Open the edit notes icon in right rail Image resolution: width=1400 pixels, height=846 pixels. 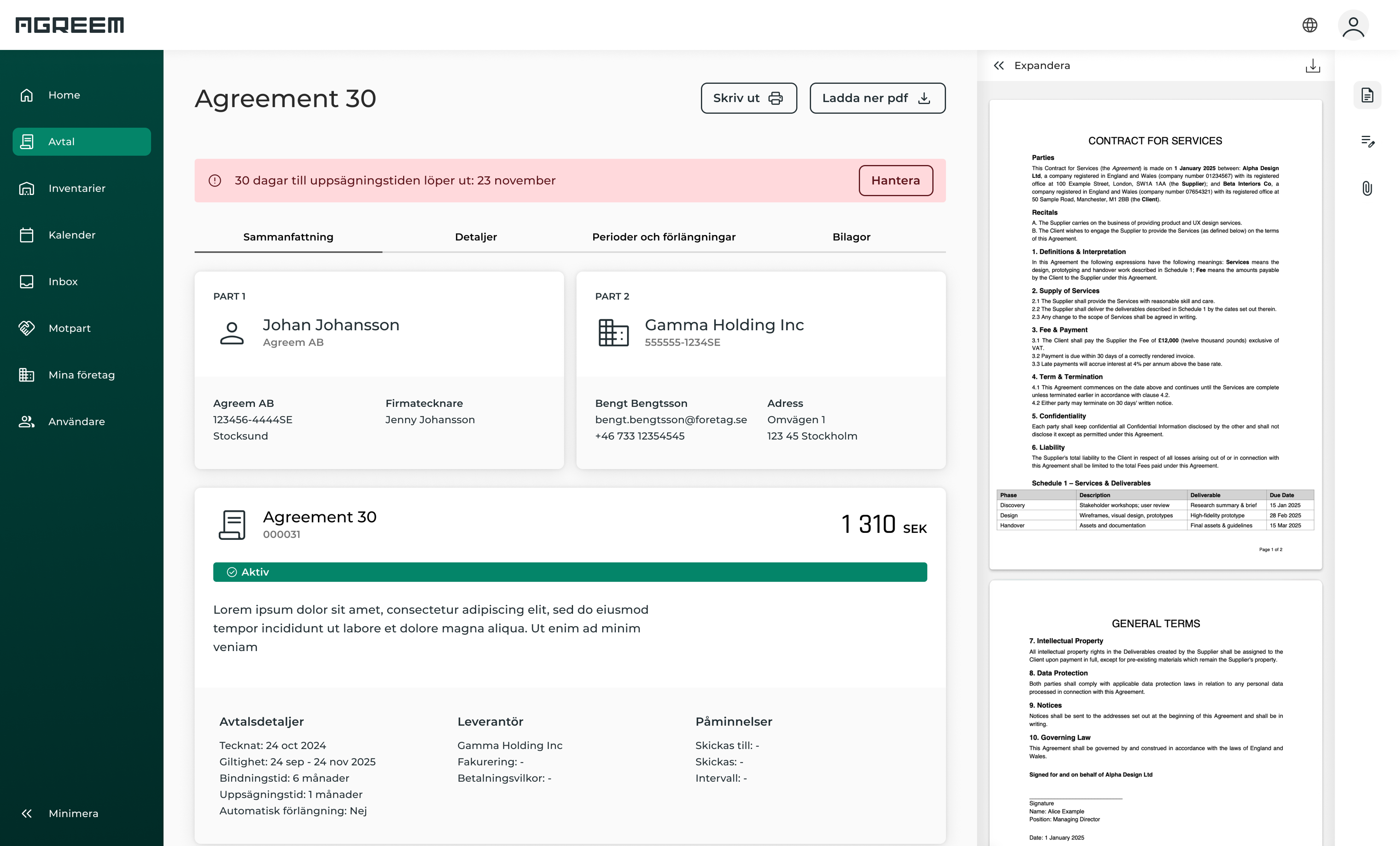(x=1368, y=141)
